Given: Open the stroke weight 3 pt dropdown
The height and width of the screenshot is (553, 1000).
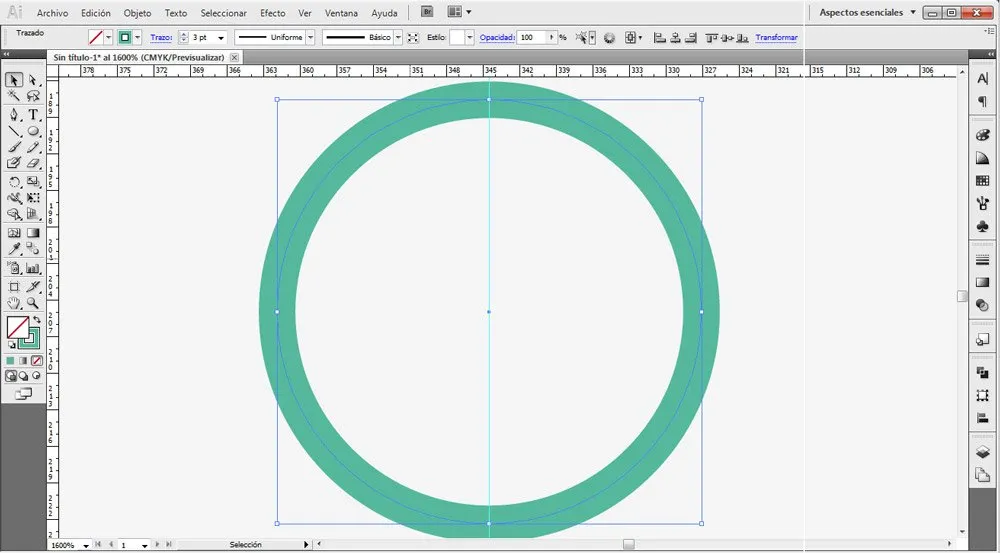Looking at the screenshot, I should pos(221,37).
